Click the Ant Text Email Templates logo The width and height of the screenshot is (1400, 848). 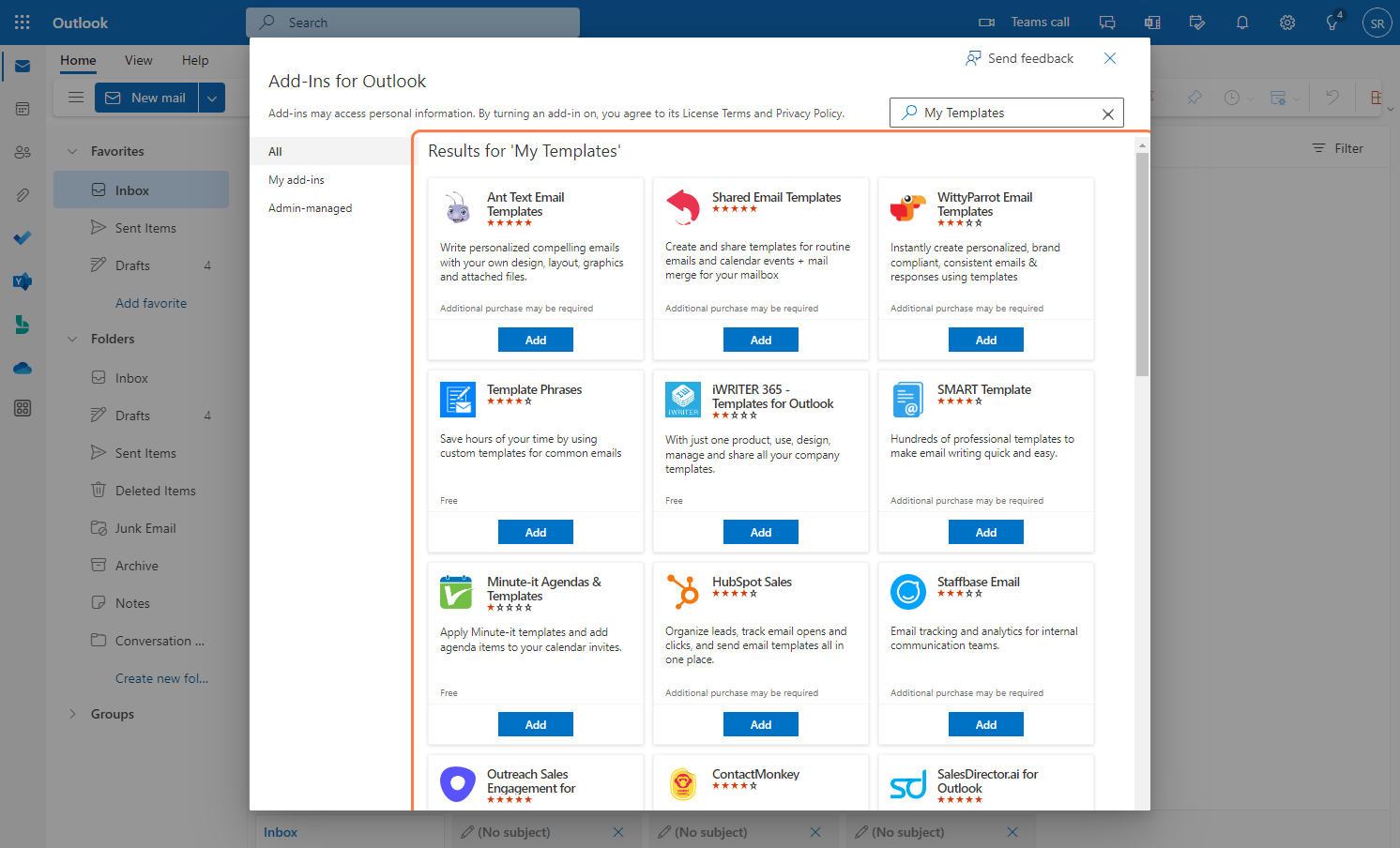click(458, 207)
